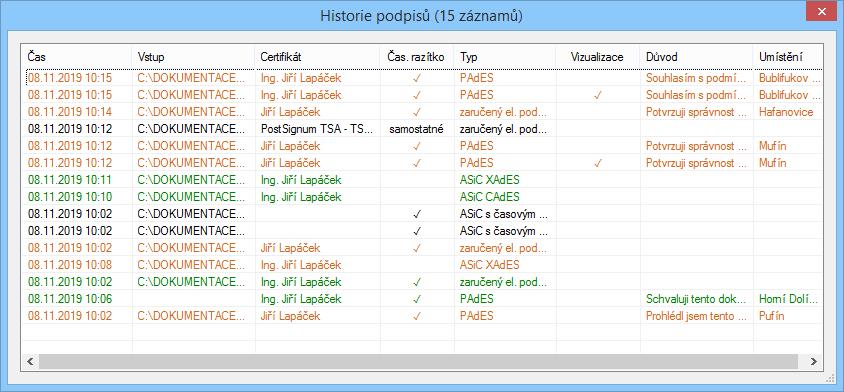This screenshot has width=844, height=392.
Task: Click Vizualizace checkmark in the Mufín row
Action: tap(597, 163)
